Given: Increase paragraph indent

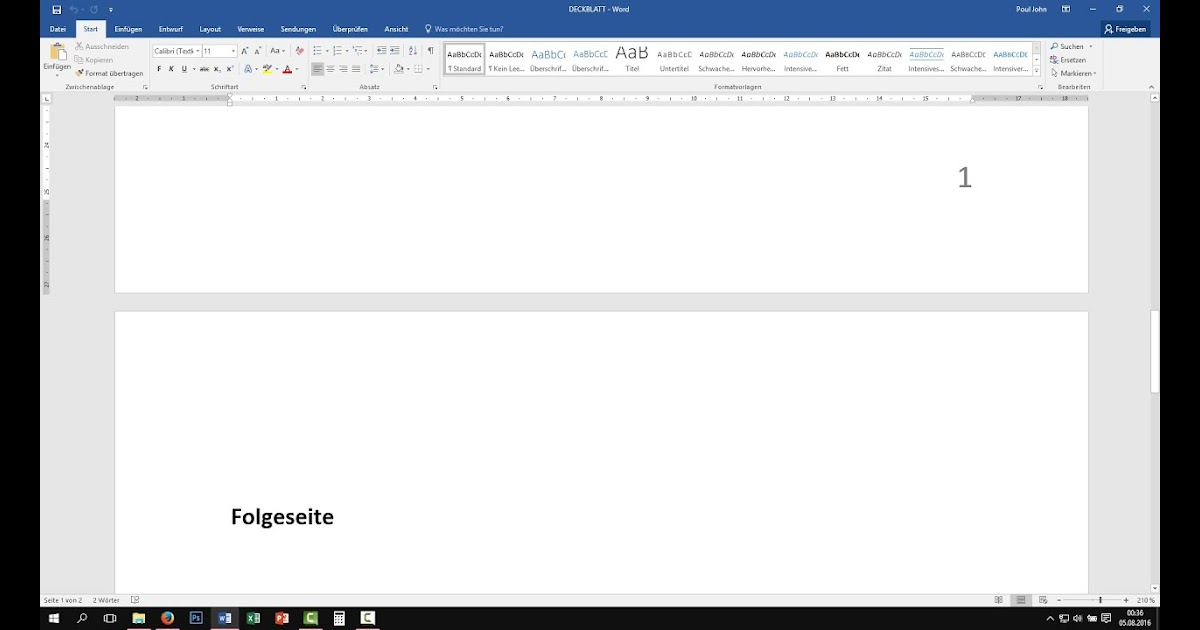Looking at the screenshot, I should pos(394,51).
